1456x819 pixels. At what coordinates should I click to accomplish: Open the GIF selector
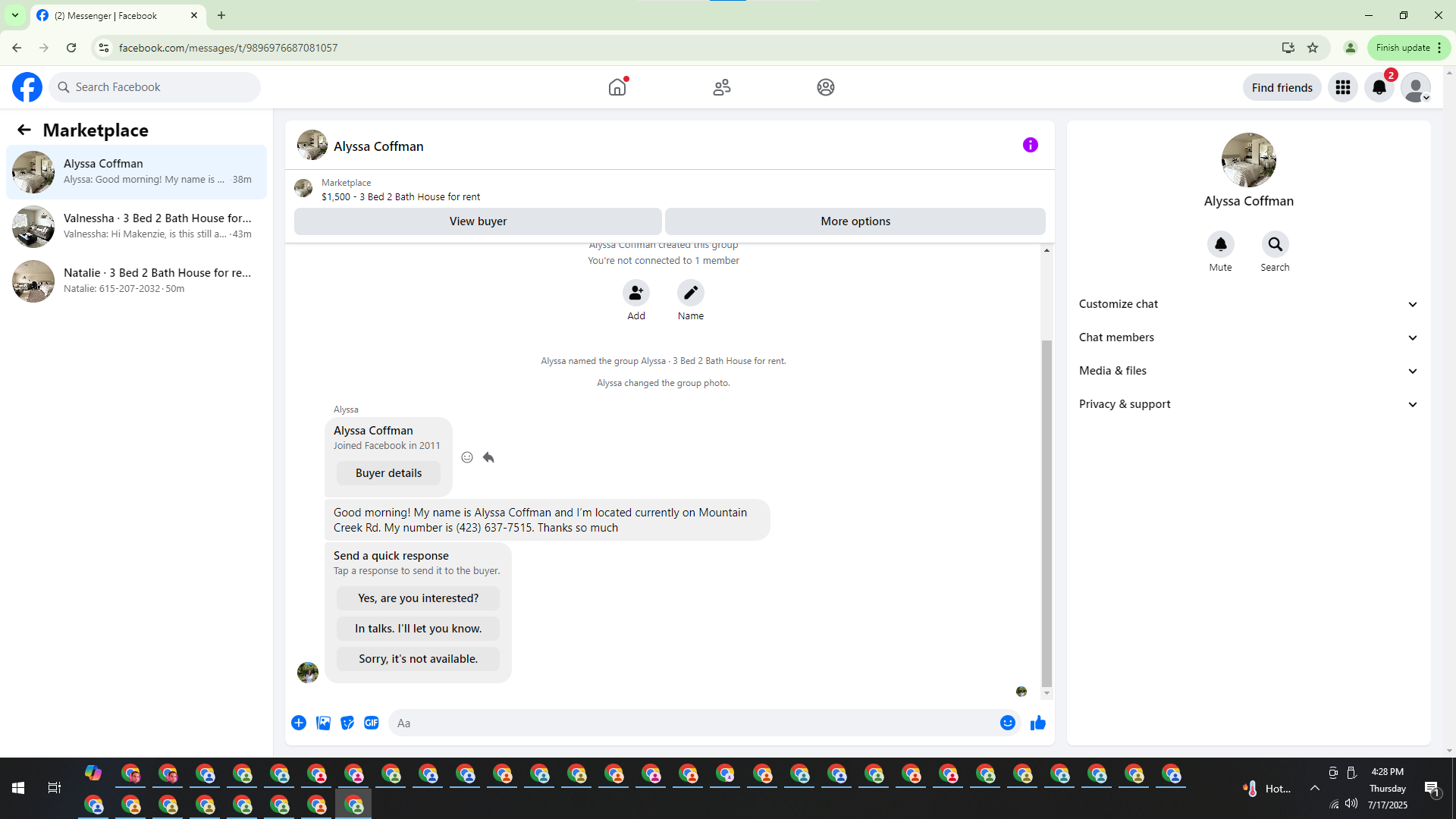[x=371, y=723]
